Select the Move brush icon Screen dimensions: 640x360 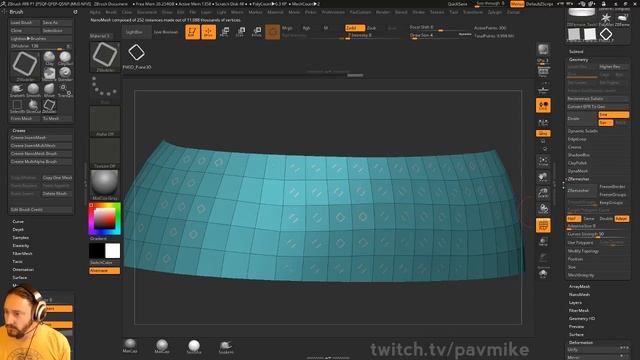(x=49, y=89)
